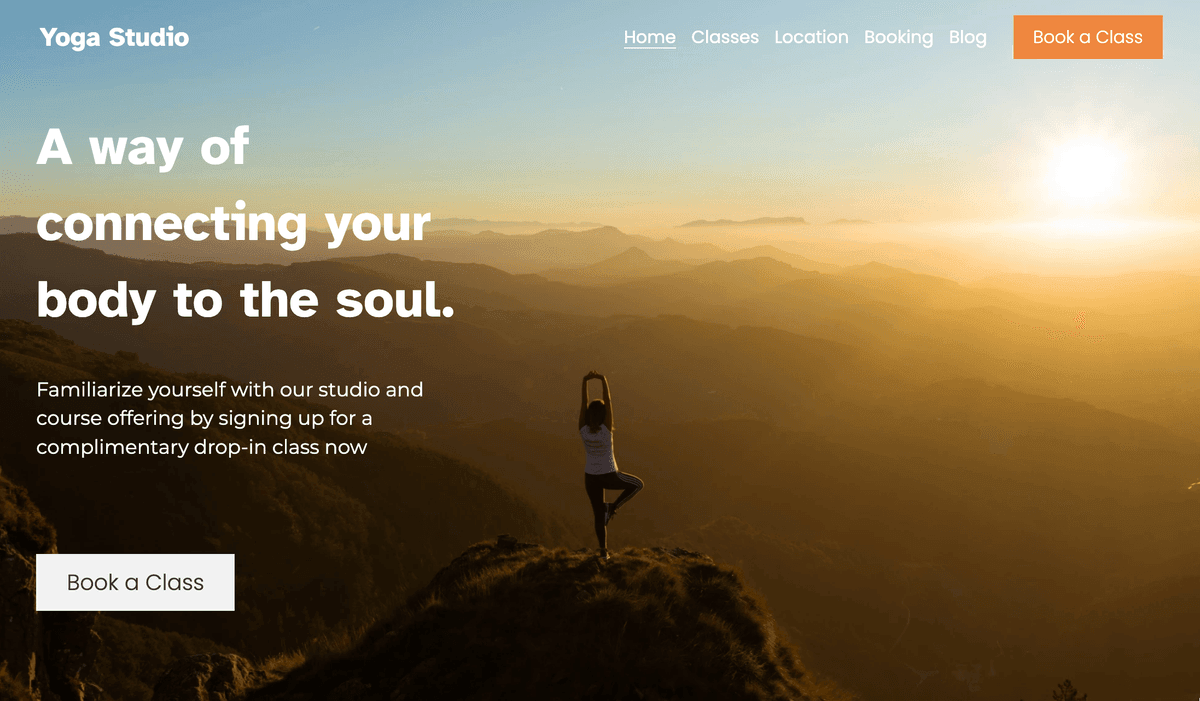Click the orange Book a Class button
The width and height of the screenshot is (1200, 701).
(x=1088, y=37)
